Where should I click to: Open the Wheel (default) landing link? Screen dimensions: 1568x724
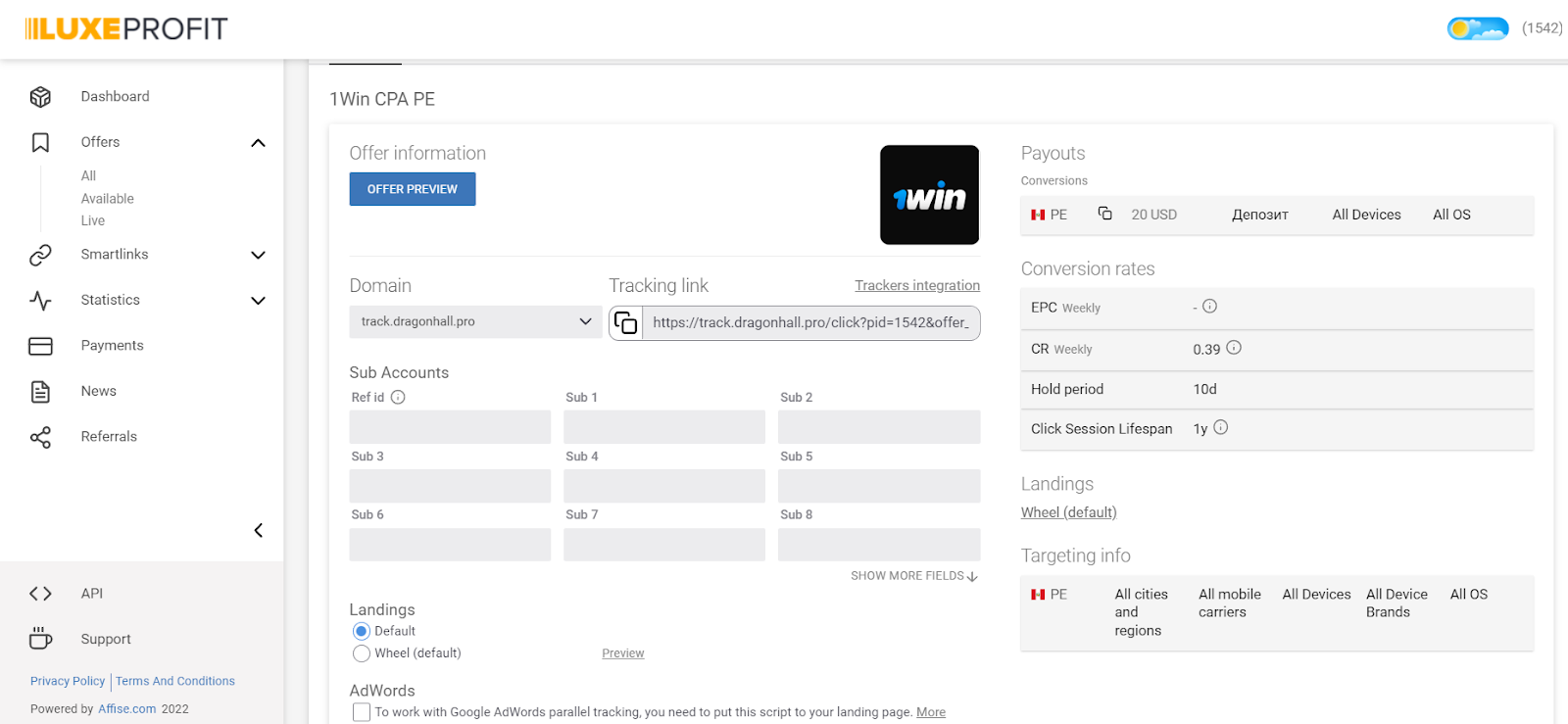(x=1069, y=512)
